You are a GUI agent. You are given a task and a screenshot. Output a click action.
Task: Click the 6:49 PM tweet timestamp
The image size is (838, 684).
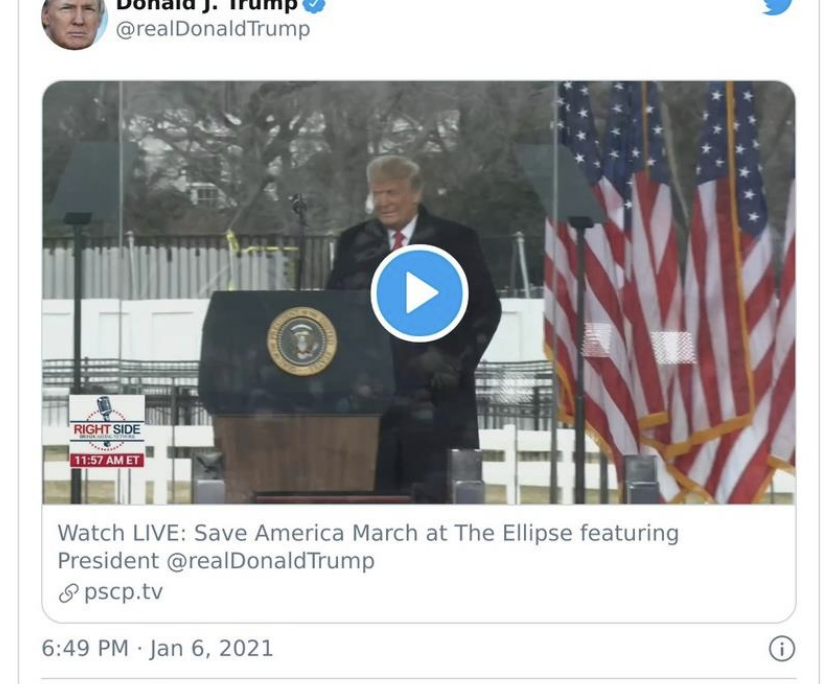coord(85,648)
